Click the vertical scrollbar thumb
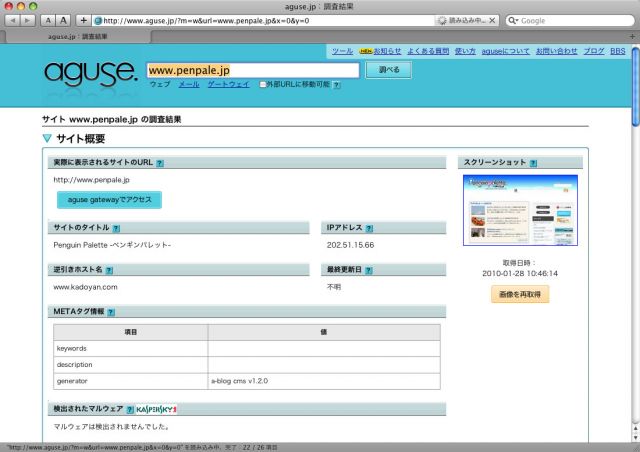Image resolution: width=640 pixels, height=452 pixels. click(x=636, y=88)
